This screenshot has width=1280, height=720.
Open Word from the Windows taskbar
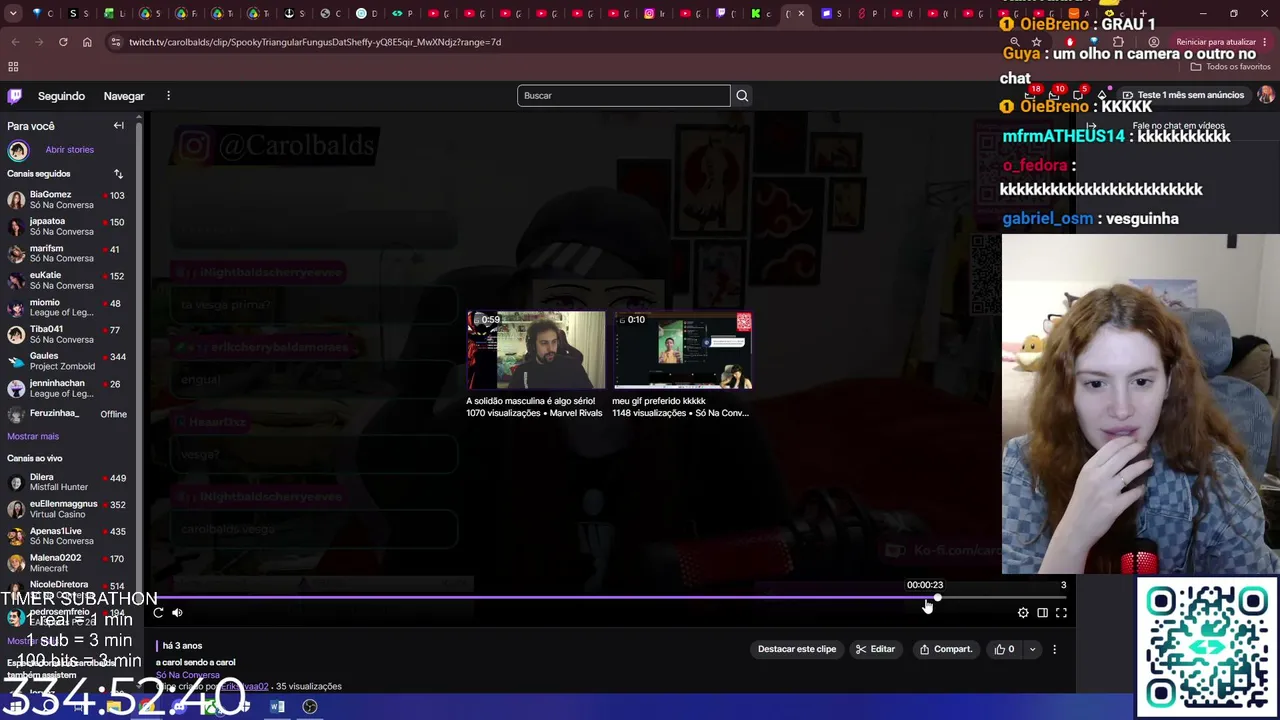pyautogui.click(x=277, y=707)
